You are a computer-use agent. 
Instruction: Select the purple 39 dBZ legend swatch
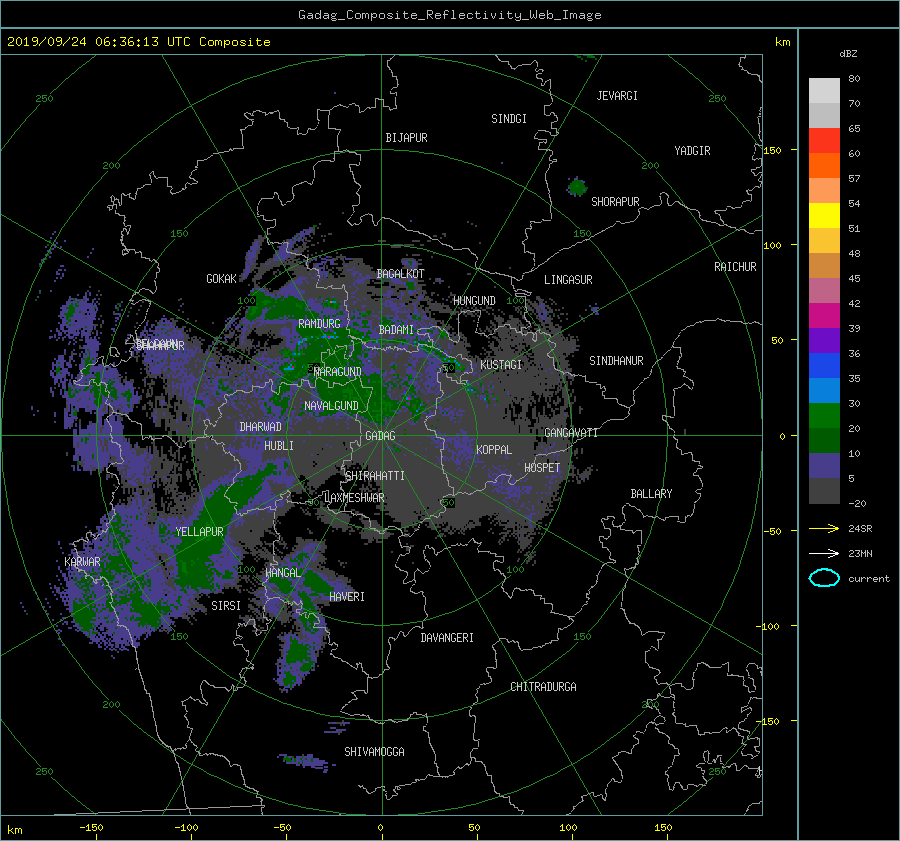[x=824, y=340]
